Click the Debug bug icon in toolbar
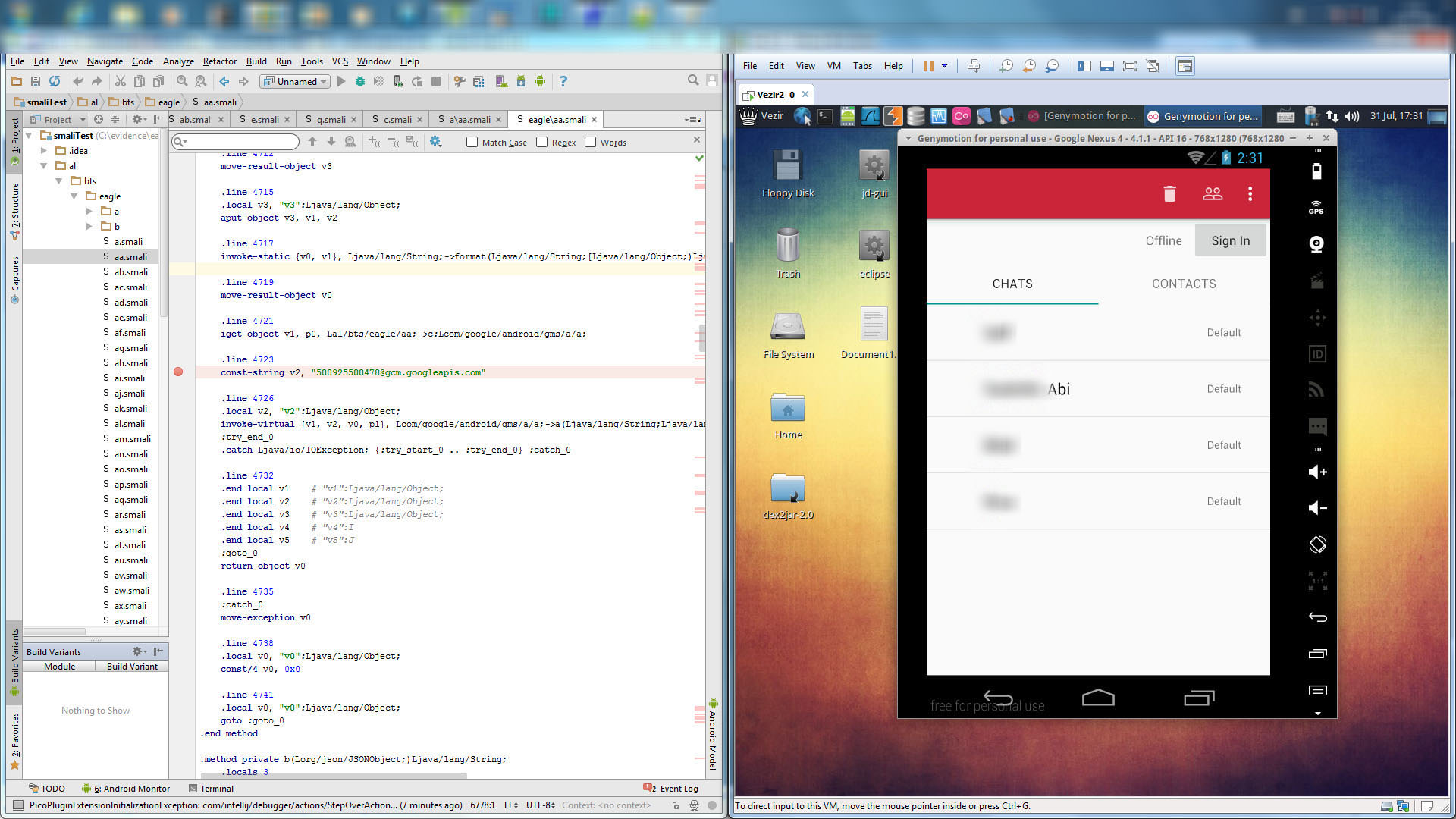Image resolution: width=1456 pixels, height=819 pixels. 360,81
